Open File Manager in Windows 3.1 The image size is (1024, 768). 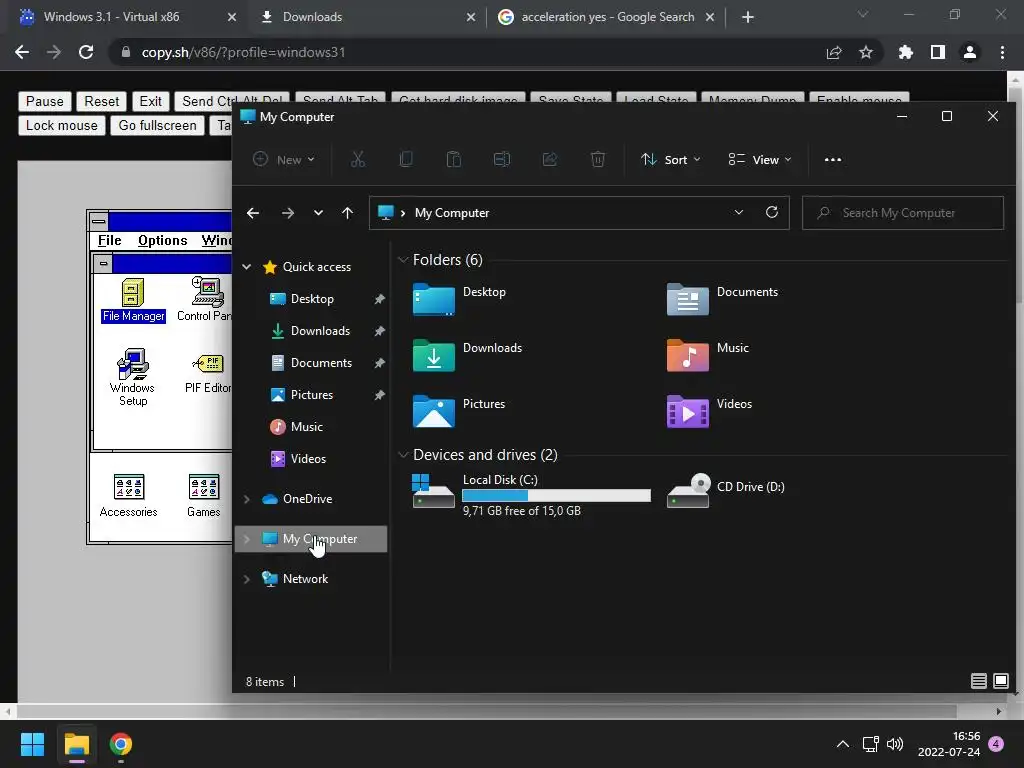(x=133, y=300)
